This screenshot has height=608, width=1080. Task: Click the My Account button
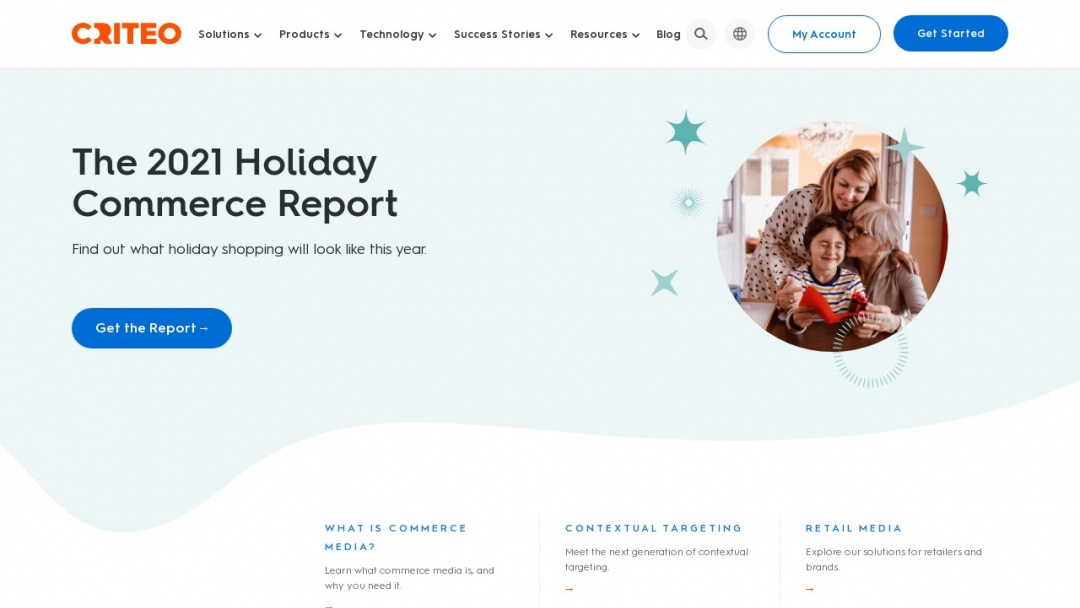(823, 33)
